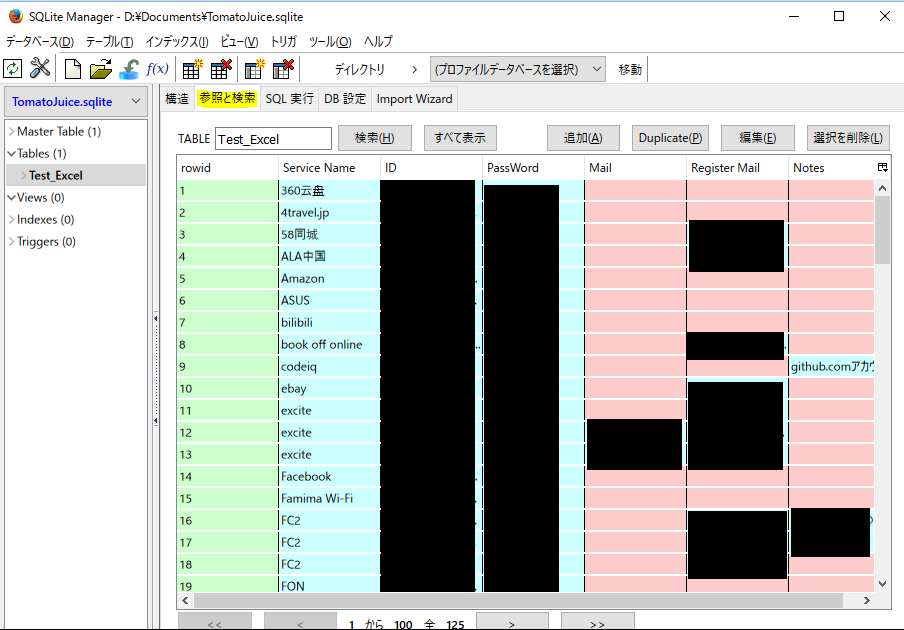The image size is (904, 630).
Task: Select the Test_Excel table in the tree
Action: [x=55, y=176]
